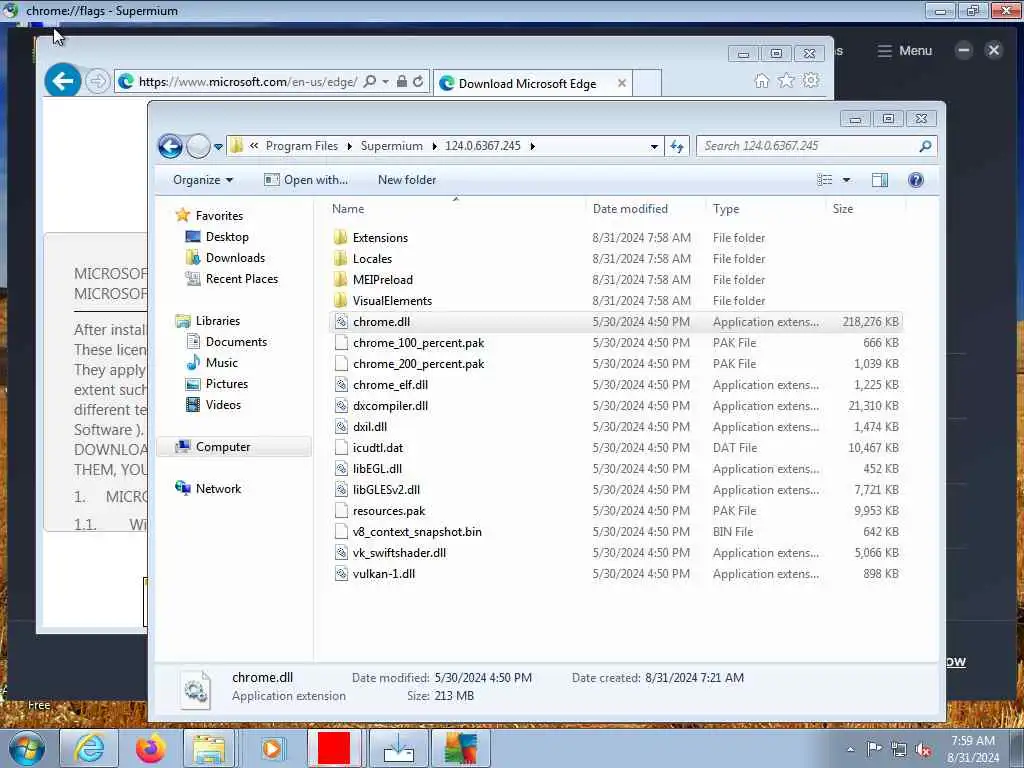Select Recent Places in navigation pane
Screen dimensions: 1024x768
pyautogui.click(x=242, y=278)
